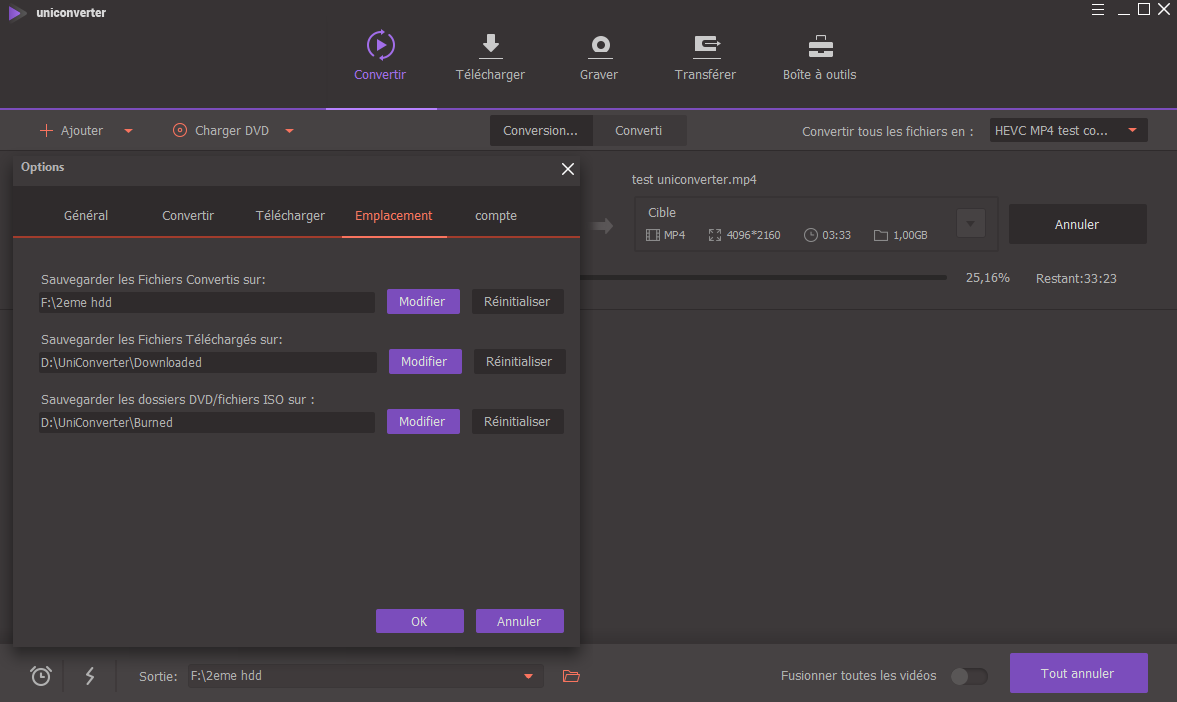Click the D:\UniConverter\Burned path field
This screenshot has height=702, width=1177.
point(206,423)
